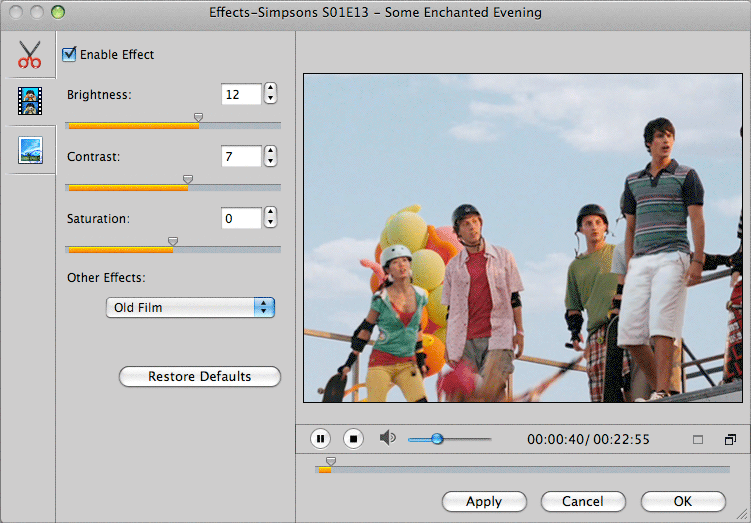
Task: Click the Saturation slider handle
Action: (173, 241)
